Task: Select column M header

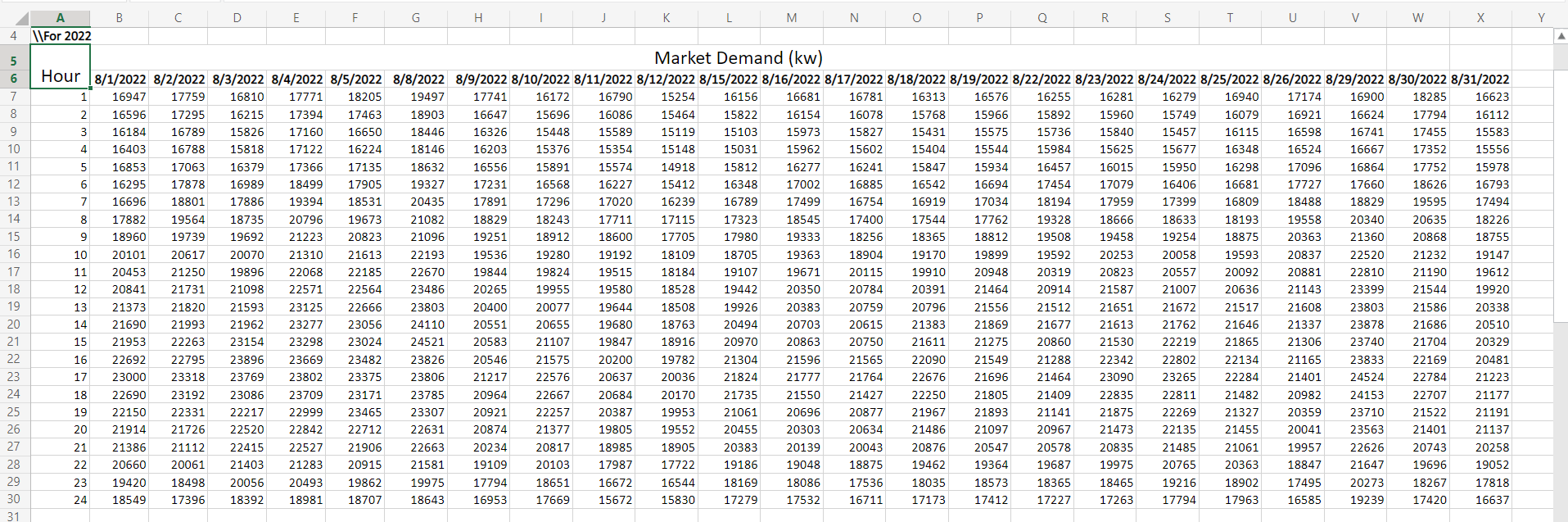Action: coord(792,18)
